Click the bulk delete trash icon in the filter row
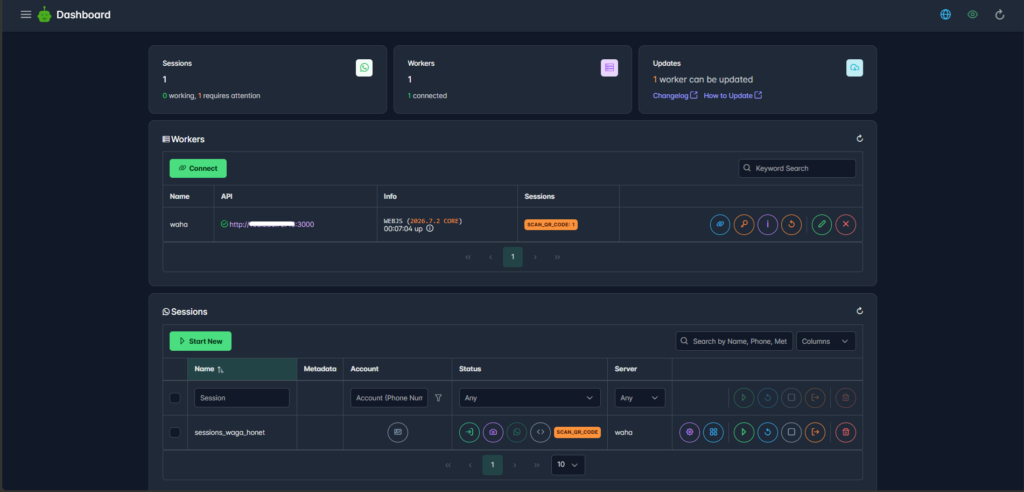This screenshot has width=1024, height=492. 846,397
